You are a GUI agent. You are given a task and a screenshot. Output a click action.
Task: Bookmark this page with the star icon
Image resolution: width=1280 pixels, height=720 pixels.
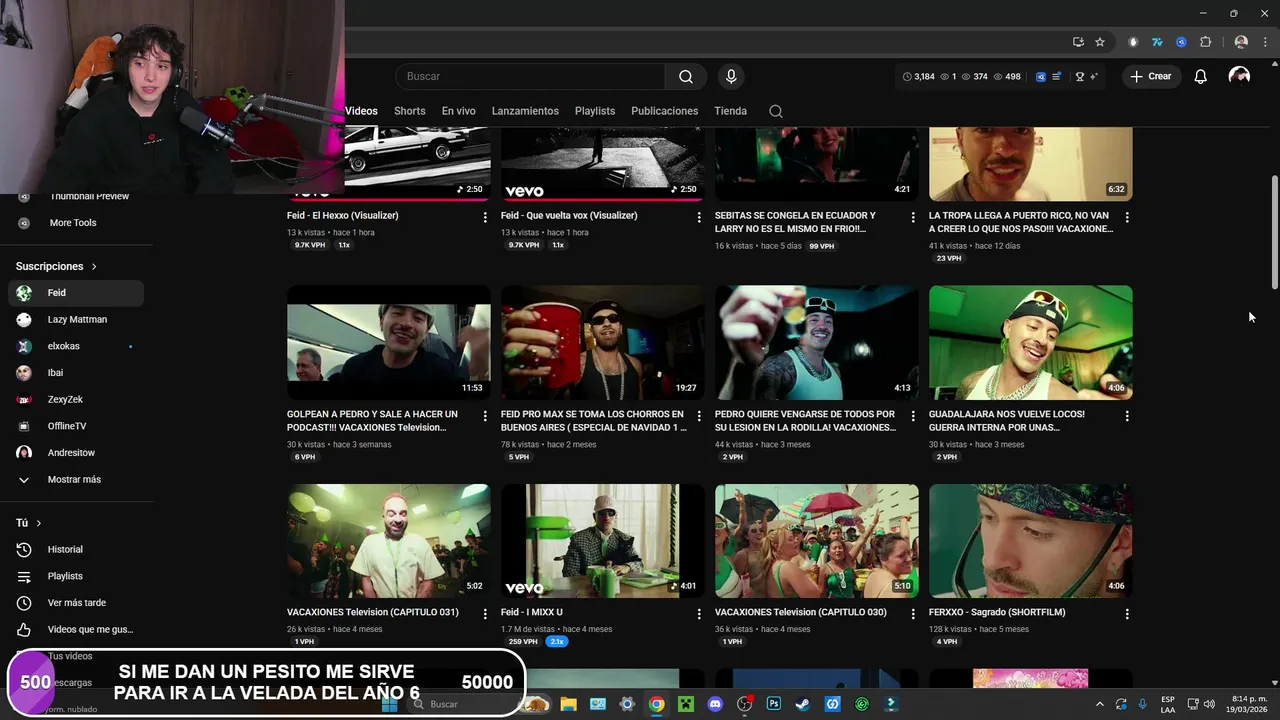1100,42
